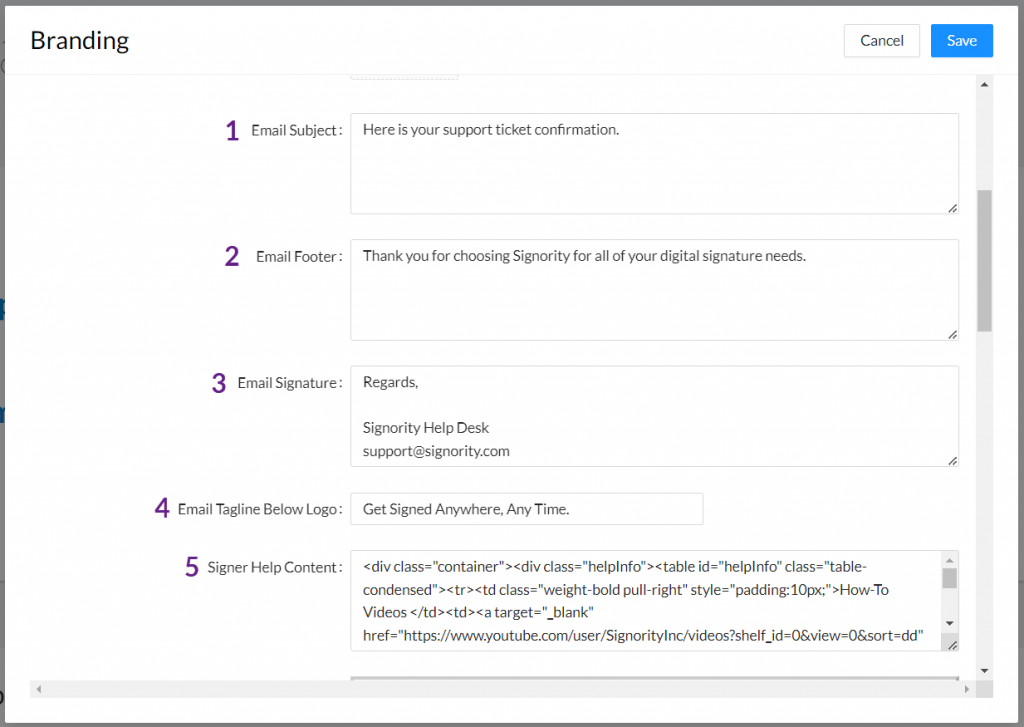Cancel the branding changes
The image size is (1024, 727).
[881, 41]
